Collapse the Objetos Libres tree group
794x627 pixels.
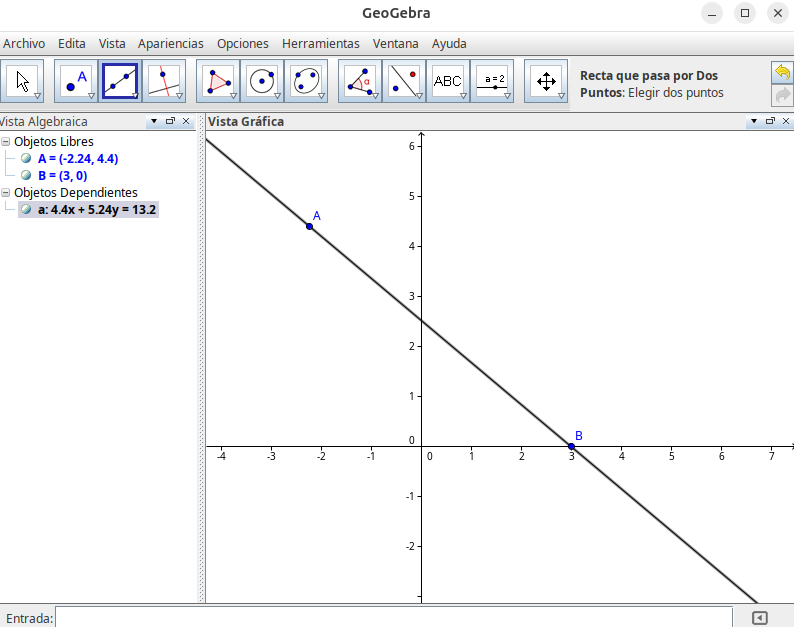click(6, 142)
